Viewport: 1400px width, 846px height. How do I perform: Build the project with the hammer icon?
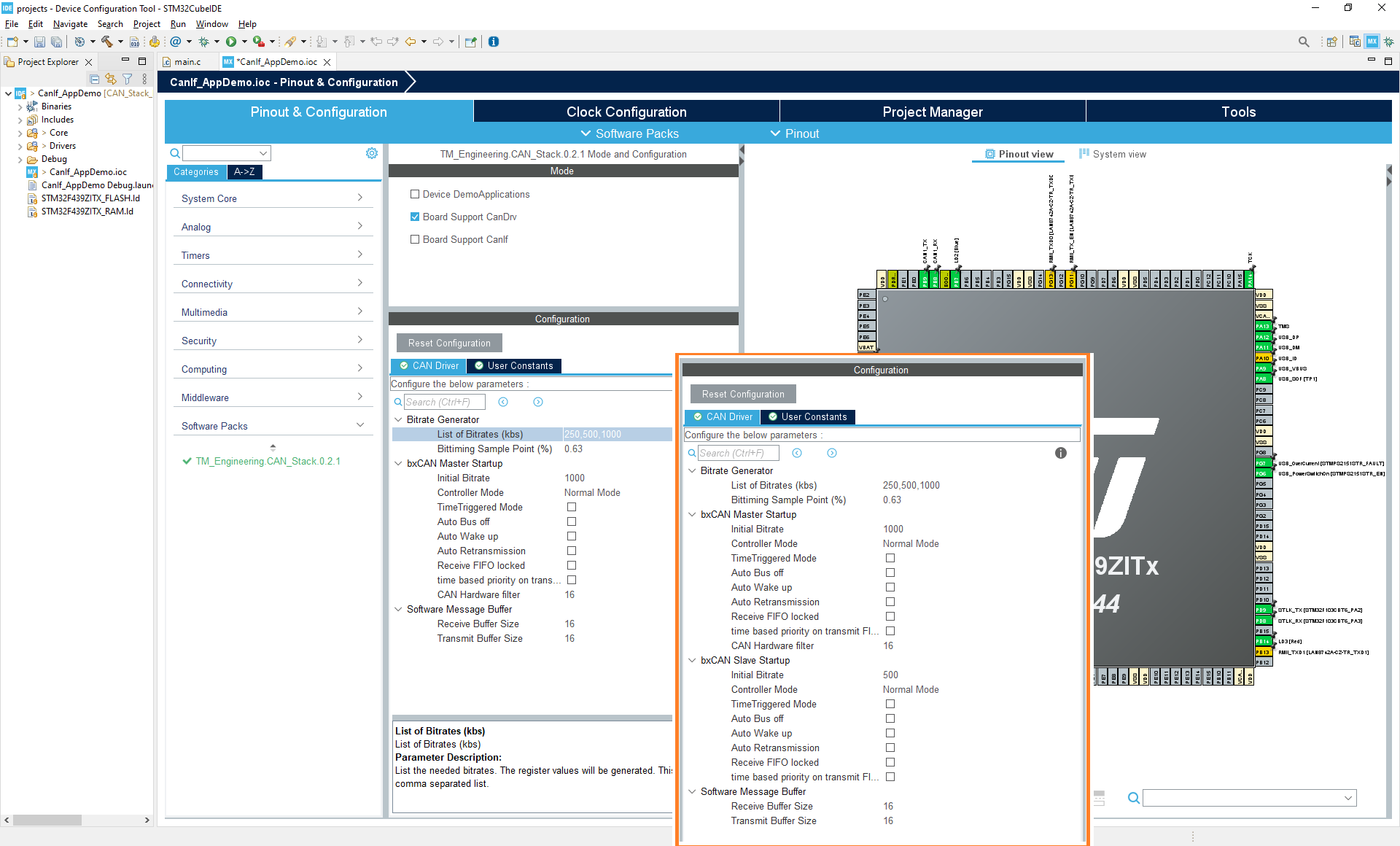click(x=107, y=42)
